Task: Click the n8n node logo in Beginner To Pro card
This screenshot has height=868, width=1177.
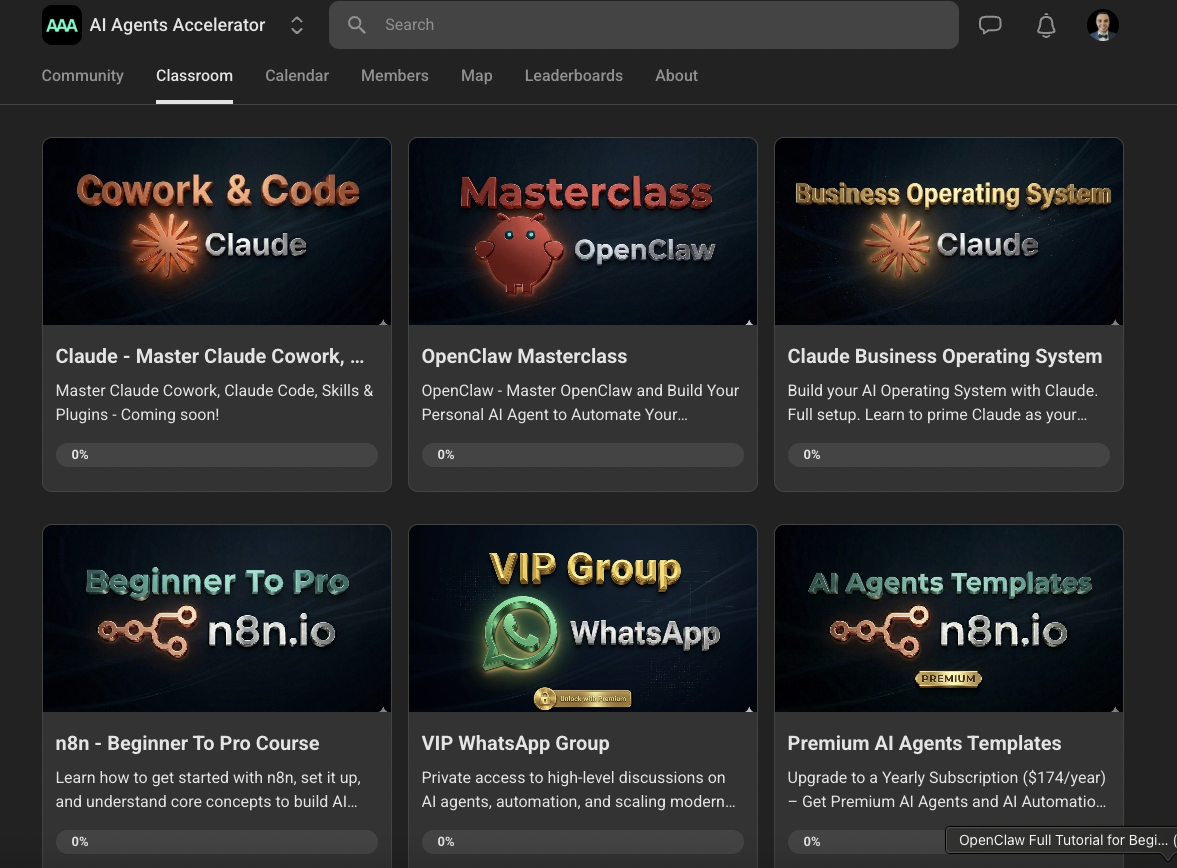Action: click(x=148, y=631)
